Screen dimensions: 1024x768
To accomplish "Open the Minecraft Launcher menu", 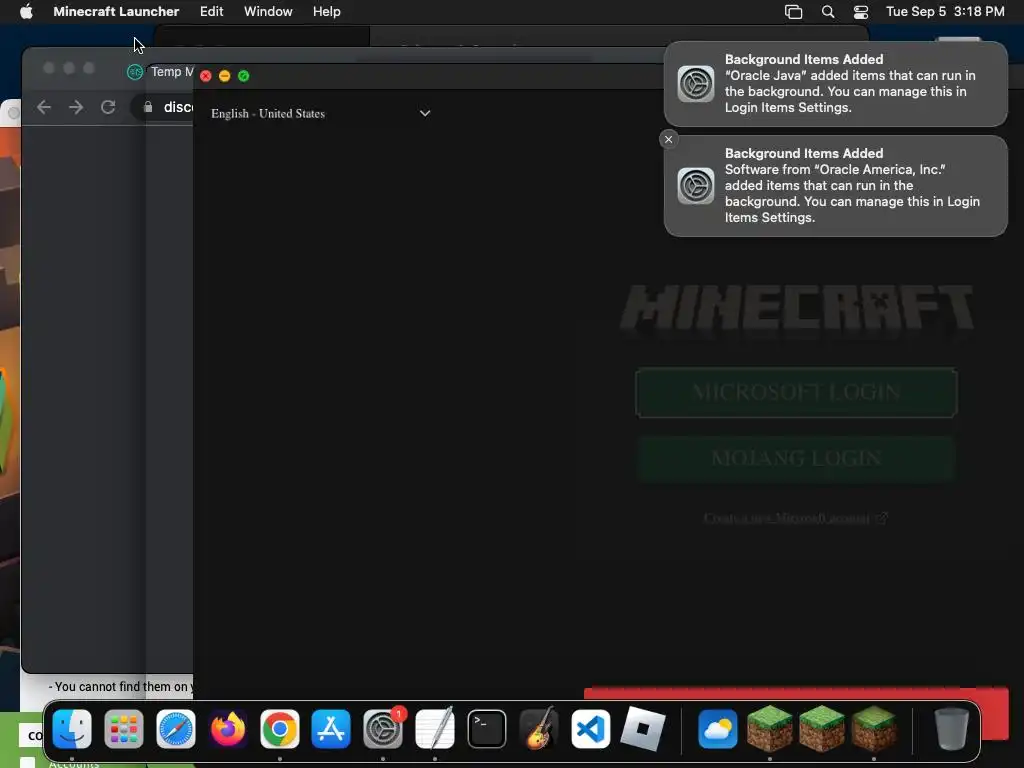I will 116,11.
